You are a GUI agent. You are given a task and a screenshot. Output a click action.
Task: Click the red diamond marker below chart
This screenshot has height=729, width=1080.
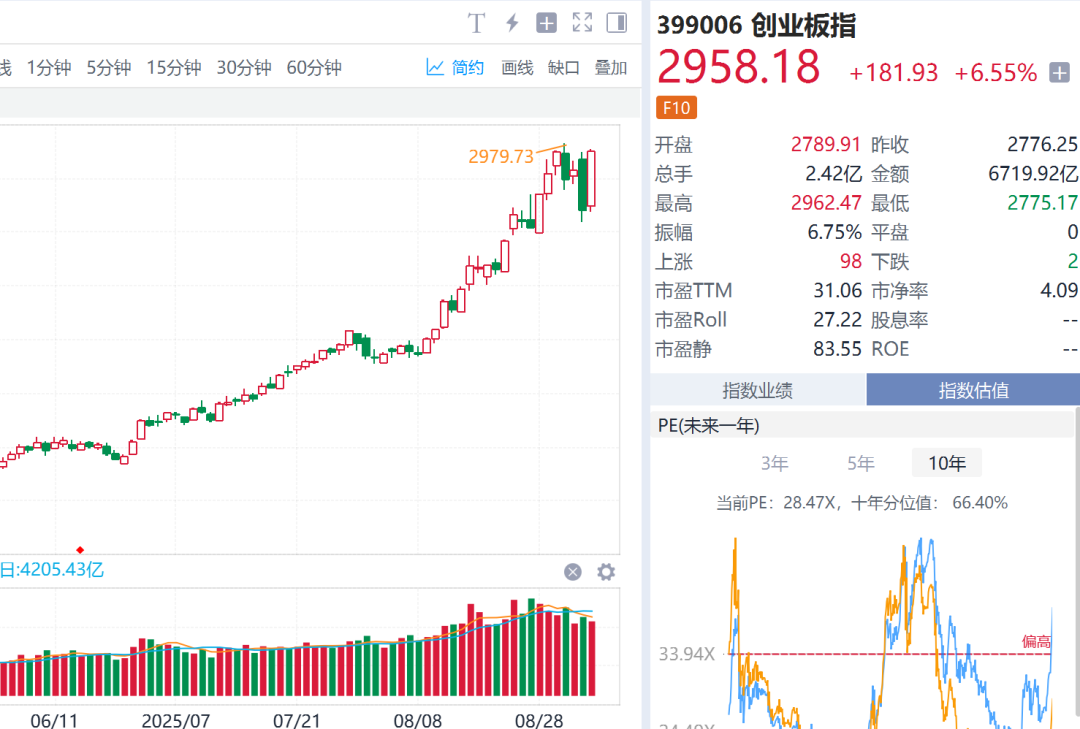point(80,550)
